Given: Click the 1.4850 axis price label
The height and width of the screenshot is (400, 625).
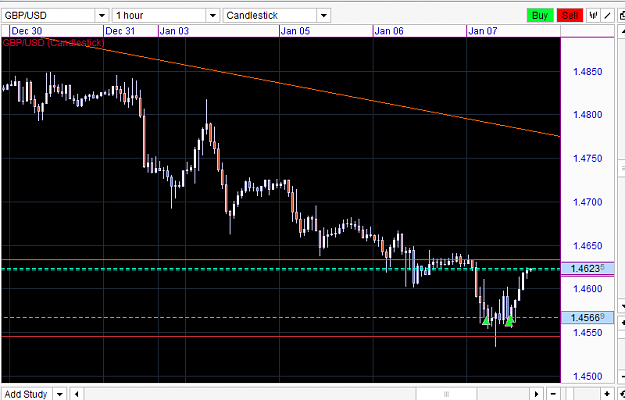Looking at the screenshot, I should coord(587,72).
